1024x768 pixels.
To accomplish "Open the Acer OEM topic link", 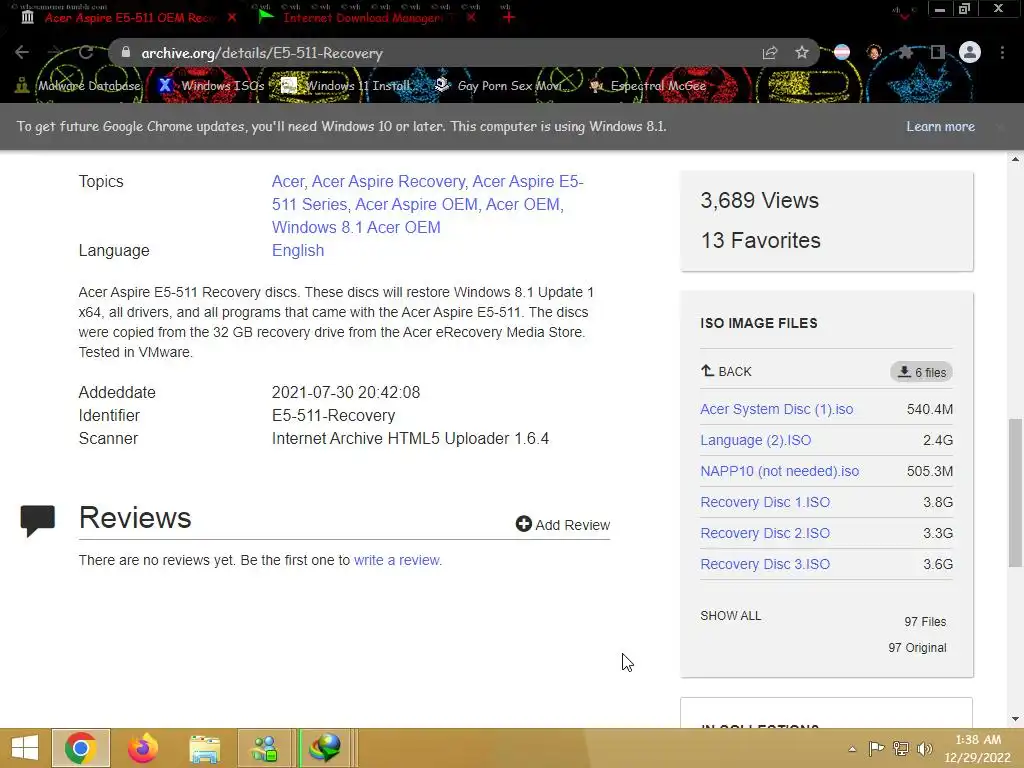I will (x=524, y=204).
